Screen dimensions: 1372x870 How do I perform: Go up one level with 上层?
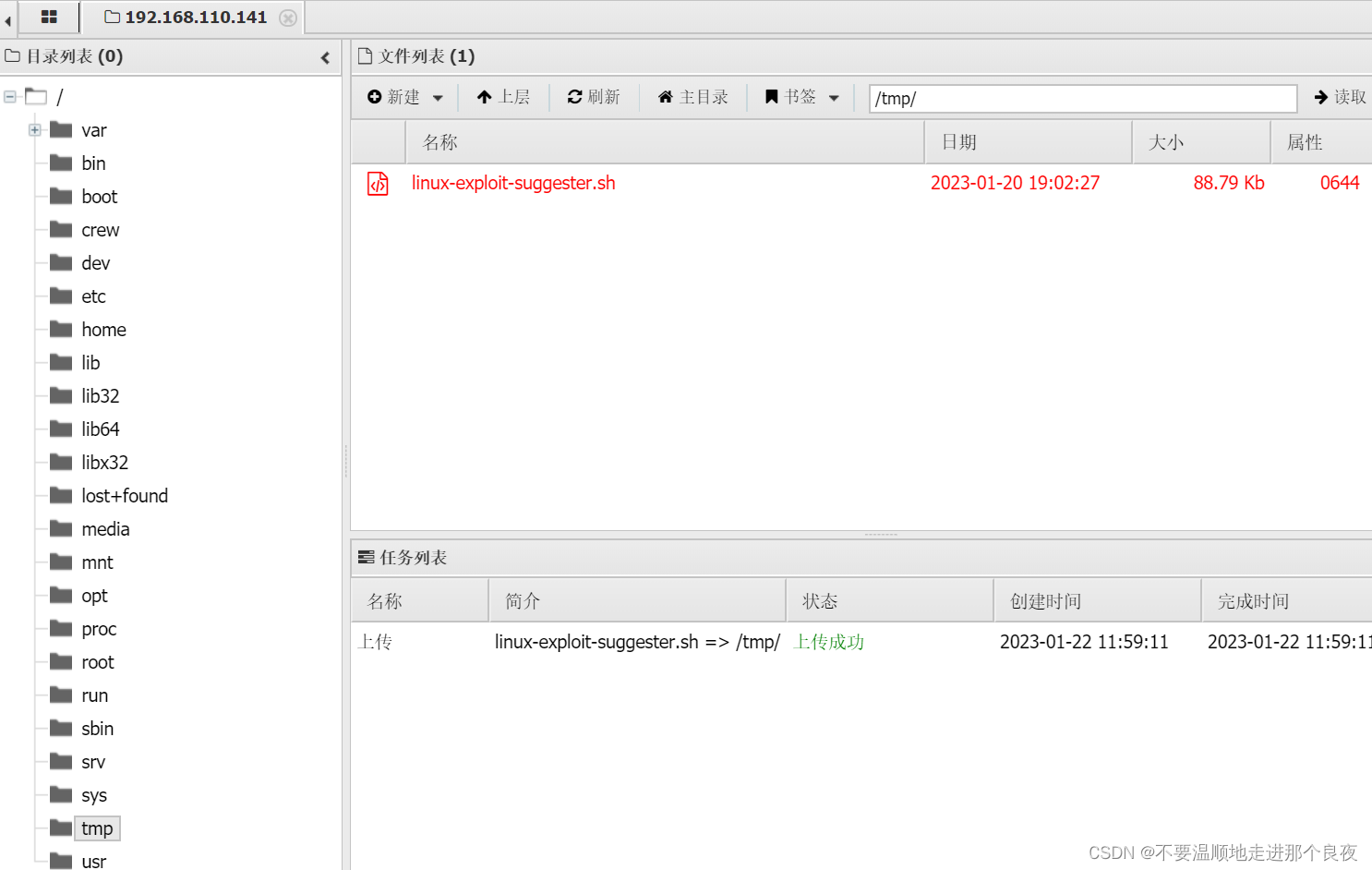point(503,97)
